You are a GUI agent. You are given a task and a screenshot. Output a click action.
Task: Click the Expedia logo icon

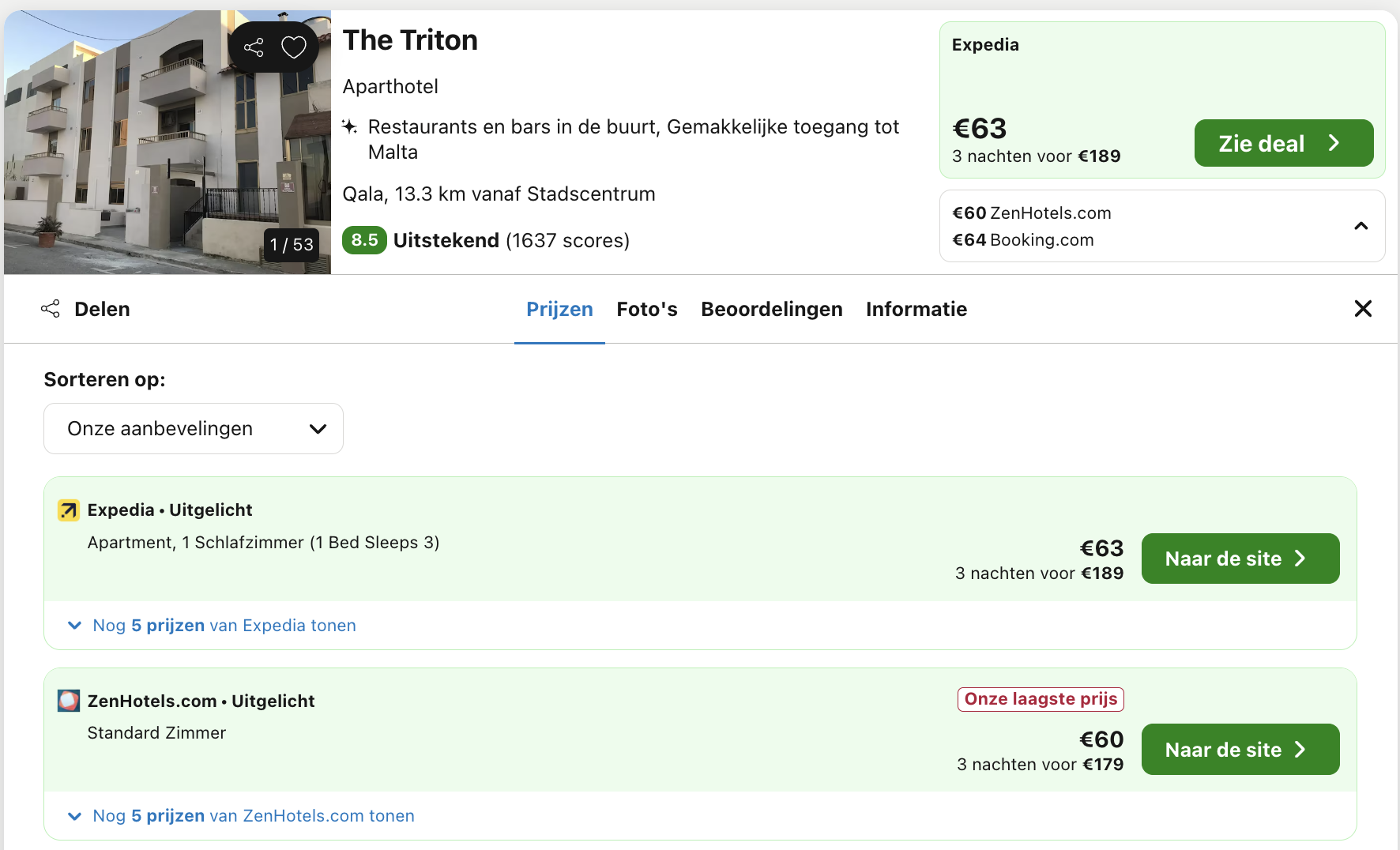(69, 510)
